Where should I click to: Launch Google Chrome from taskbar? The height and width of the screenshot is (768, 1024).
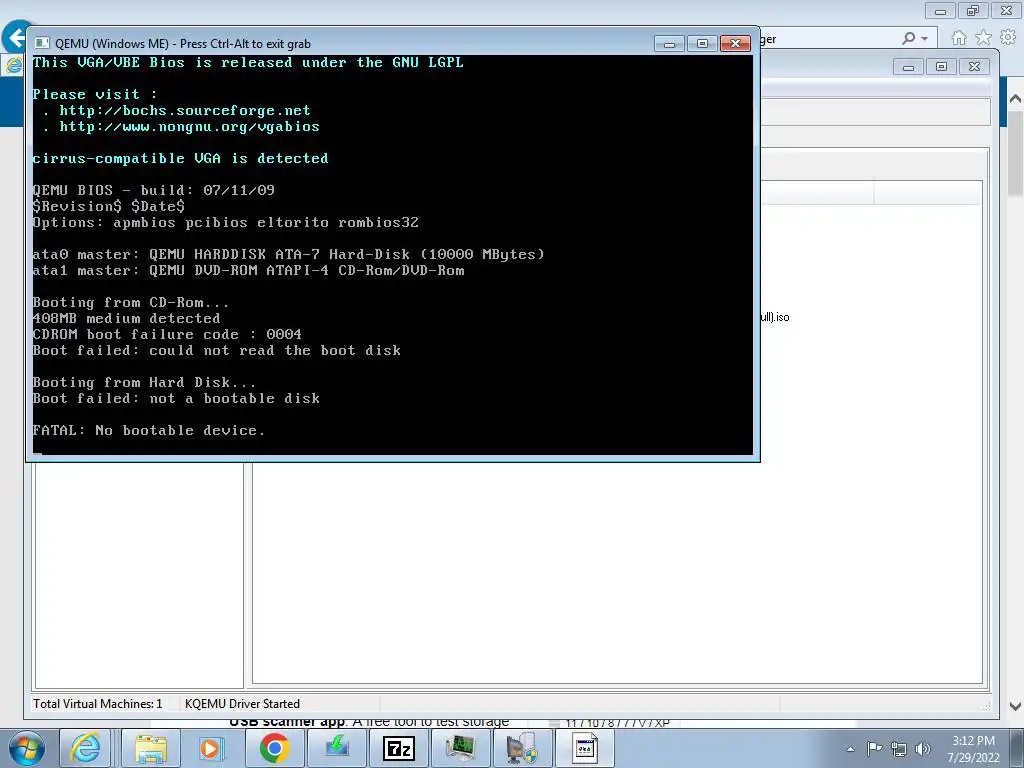[x=274, y=748]
